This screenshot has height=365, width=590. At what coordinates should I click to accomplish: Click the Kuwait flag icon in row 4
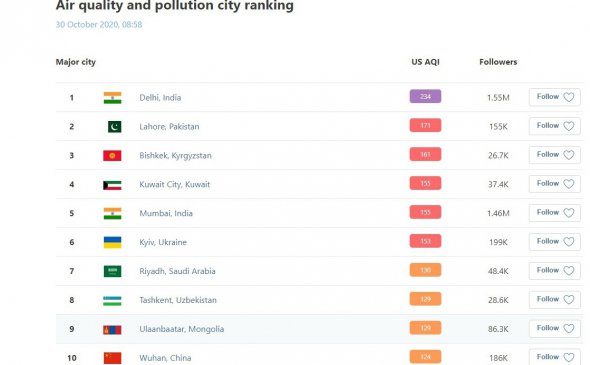pos(112,185)
